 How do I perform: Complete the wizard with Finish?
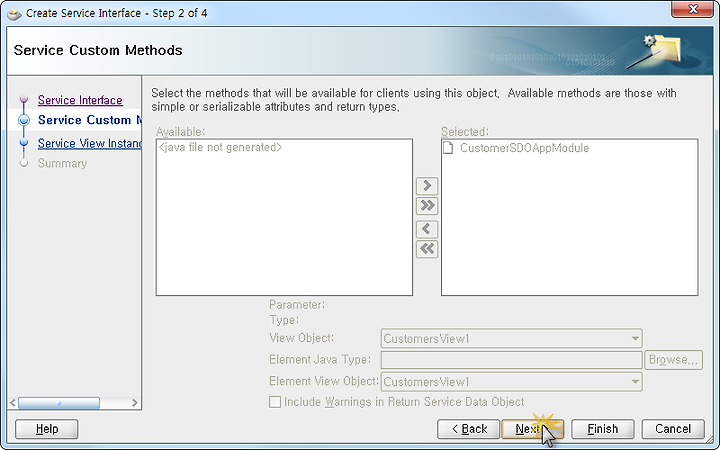coord(602,429)
